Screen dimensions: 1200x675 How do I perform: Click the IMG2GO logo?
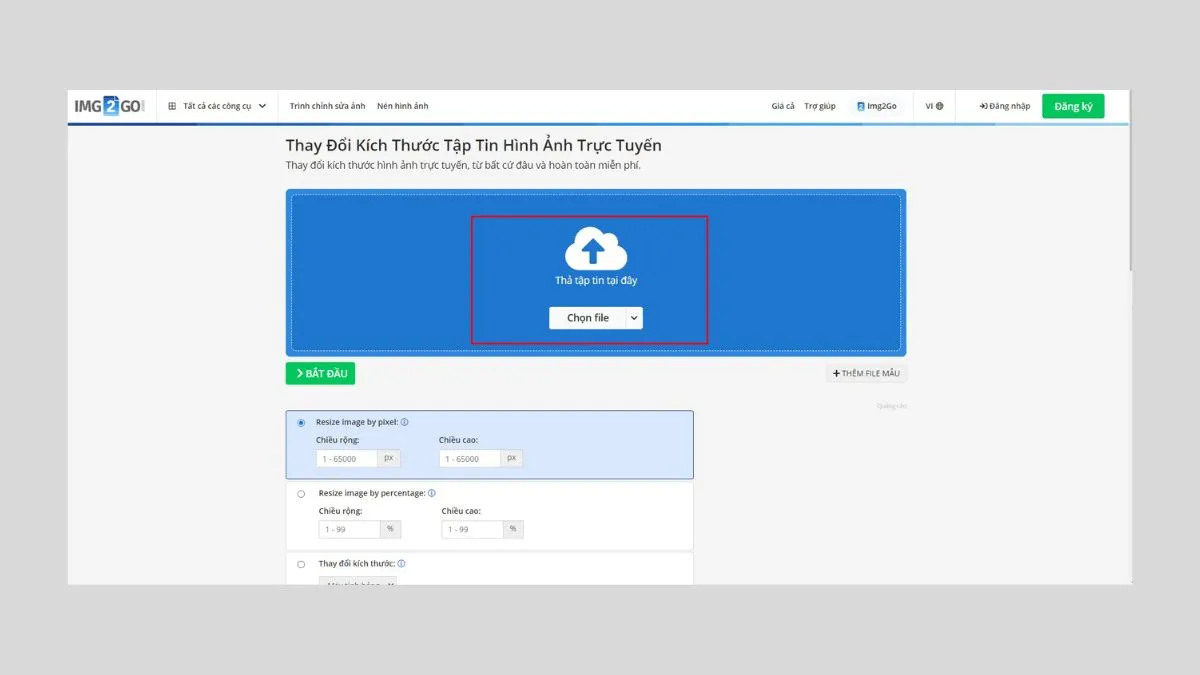click(x=110, y=106)
